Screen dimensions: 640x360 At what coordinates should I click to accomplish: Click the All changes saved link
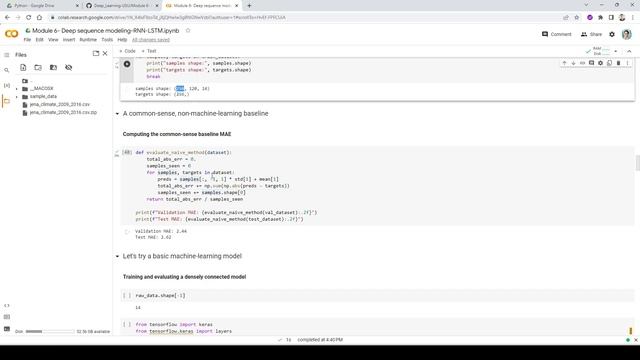(x=151, y=40)
